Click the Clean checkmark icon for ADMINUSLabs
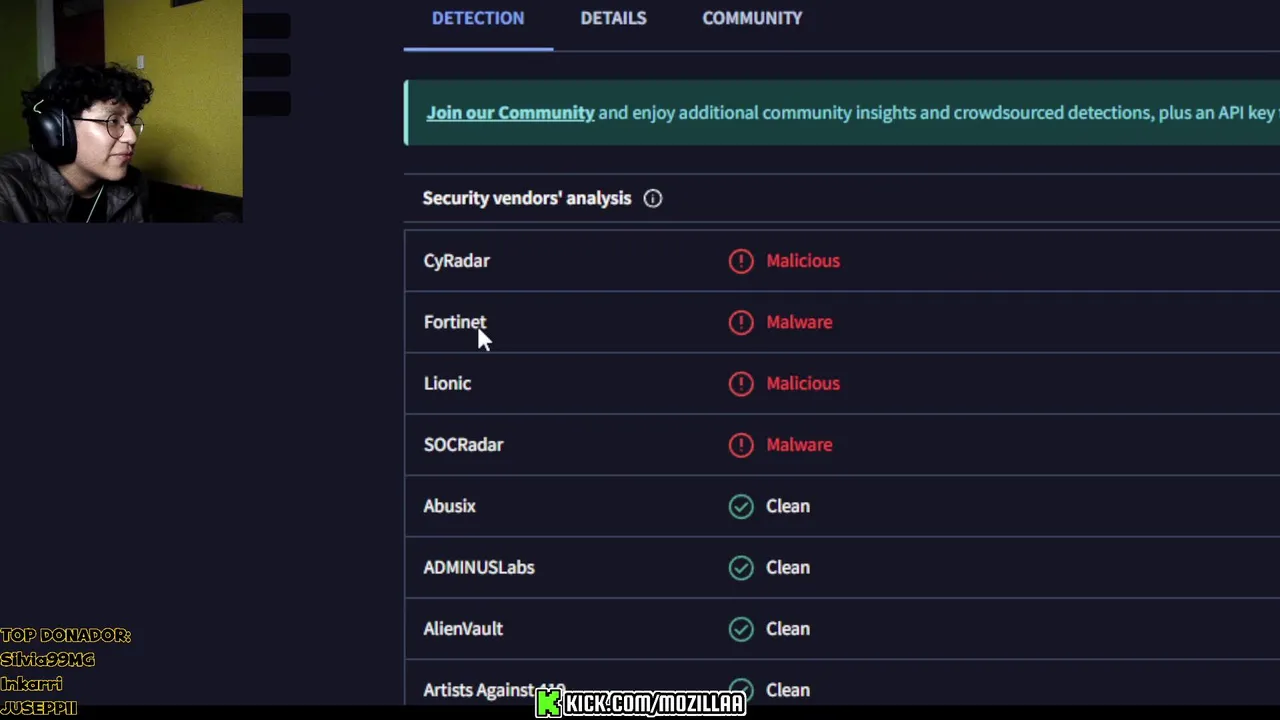The image size is (1280, 720). click(x=740, y=567)
